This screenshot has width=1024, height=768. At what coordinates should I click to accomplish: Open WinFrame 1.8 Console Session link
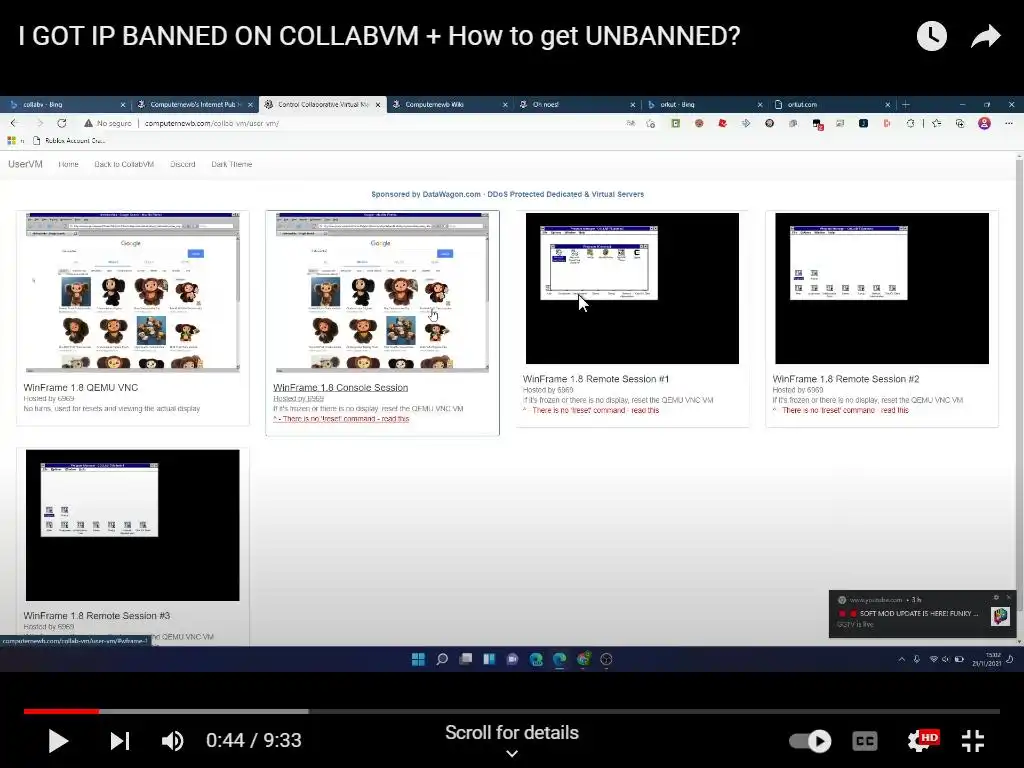pos(340,387)
